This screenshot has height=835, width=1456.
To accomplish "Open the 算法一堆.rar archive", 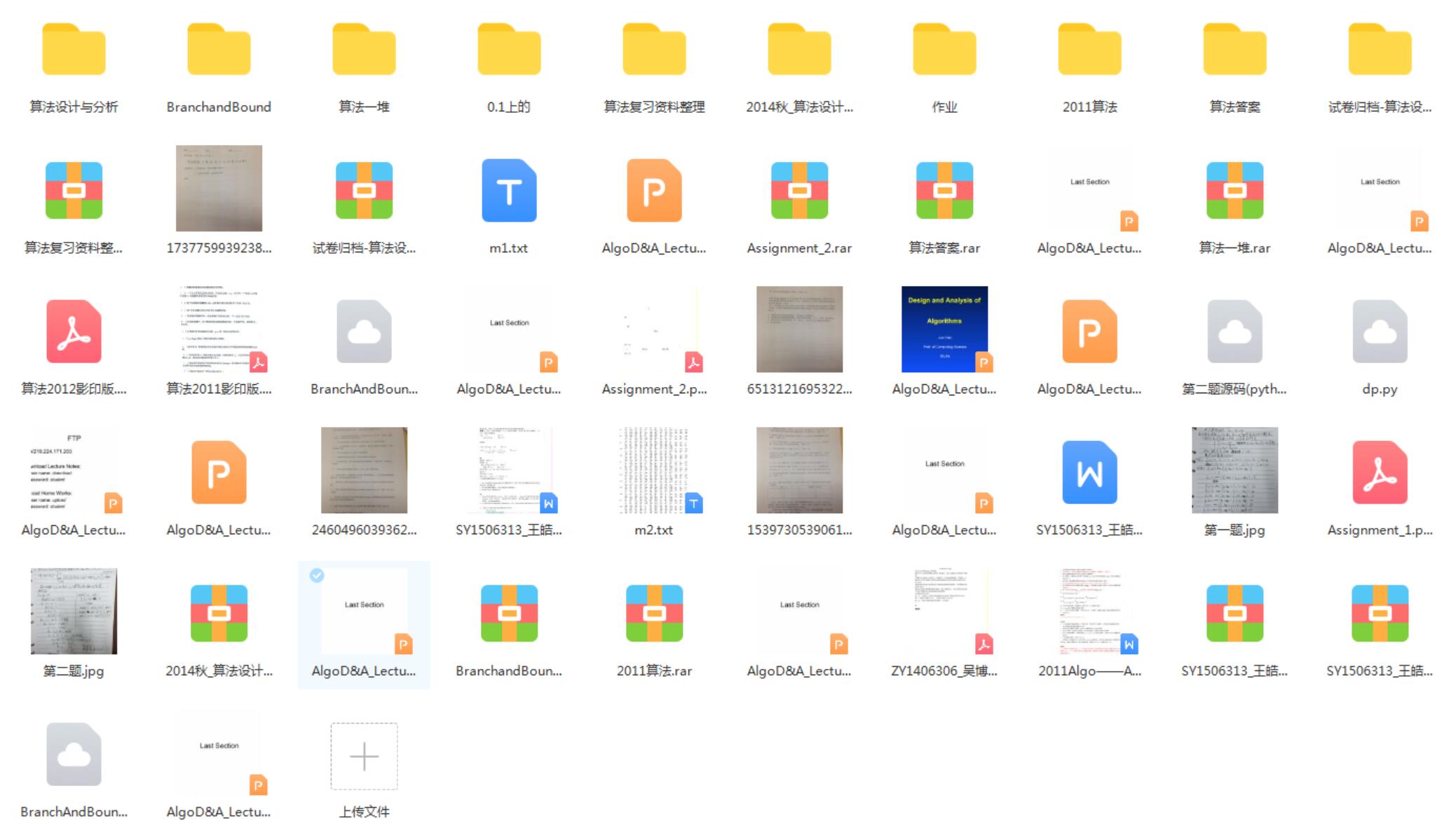I will [1234, 191].
